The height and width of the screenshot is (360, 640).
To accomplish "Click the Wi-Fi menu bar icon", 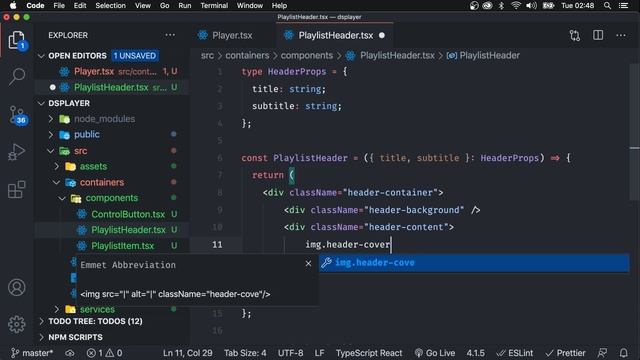I will (516, 6).
